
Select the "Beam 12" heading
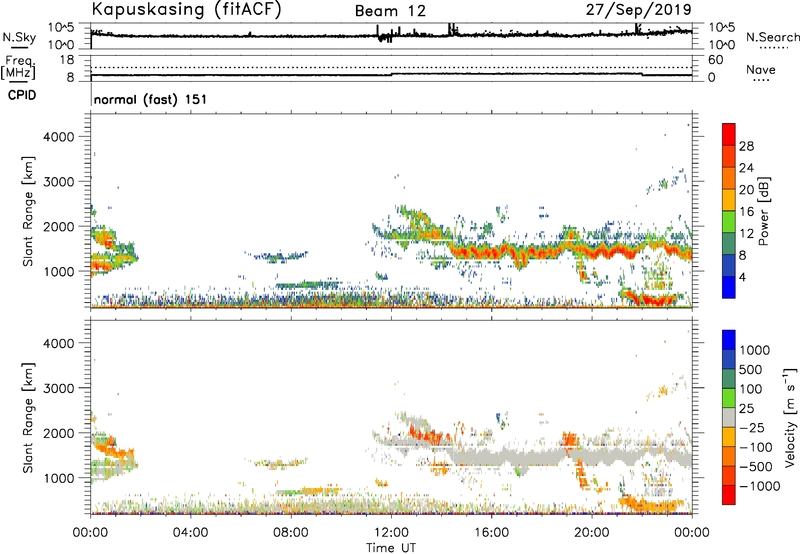point(390,11)
